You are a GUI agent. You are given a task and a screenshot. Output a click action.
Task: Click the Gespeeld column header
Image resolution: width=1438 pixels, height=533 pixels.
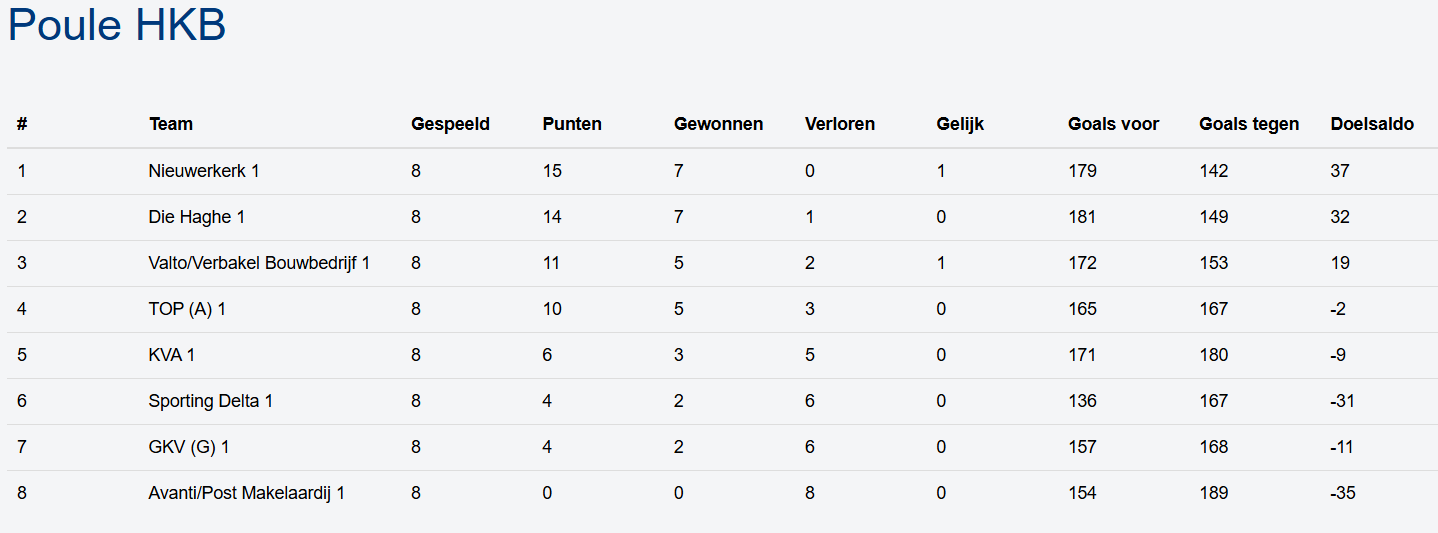pyautogui.click(x=450, y=124)
